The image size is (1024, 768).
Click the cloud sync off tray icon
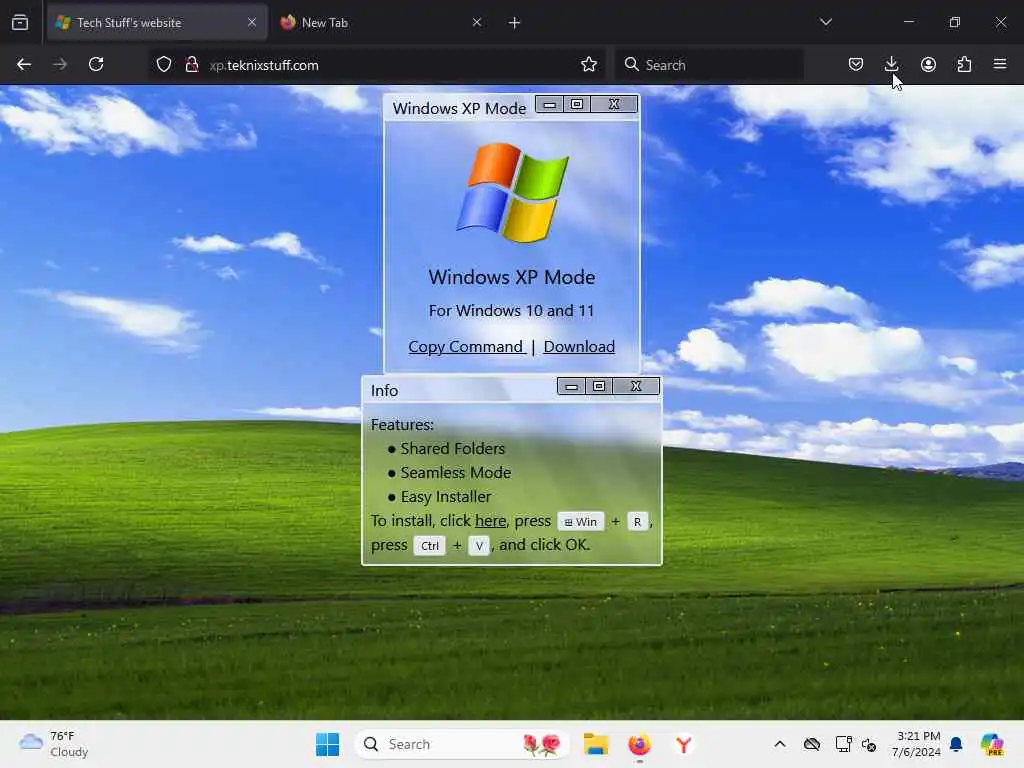(812, 744)
